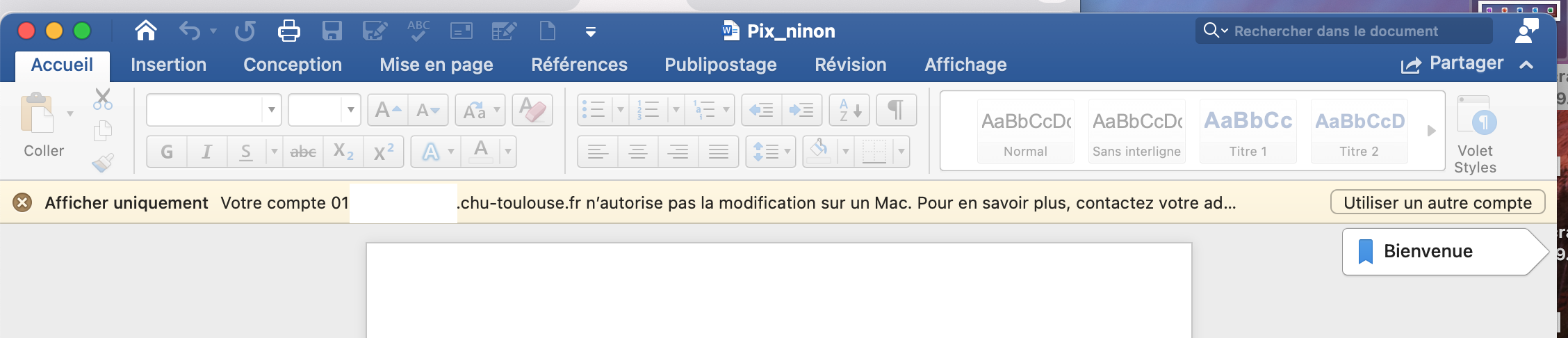
Task: Justify text alignment
Action: 719,152
